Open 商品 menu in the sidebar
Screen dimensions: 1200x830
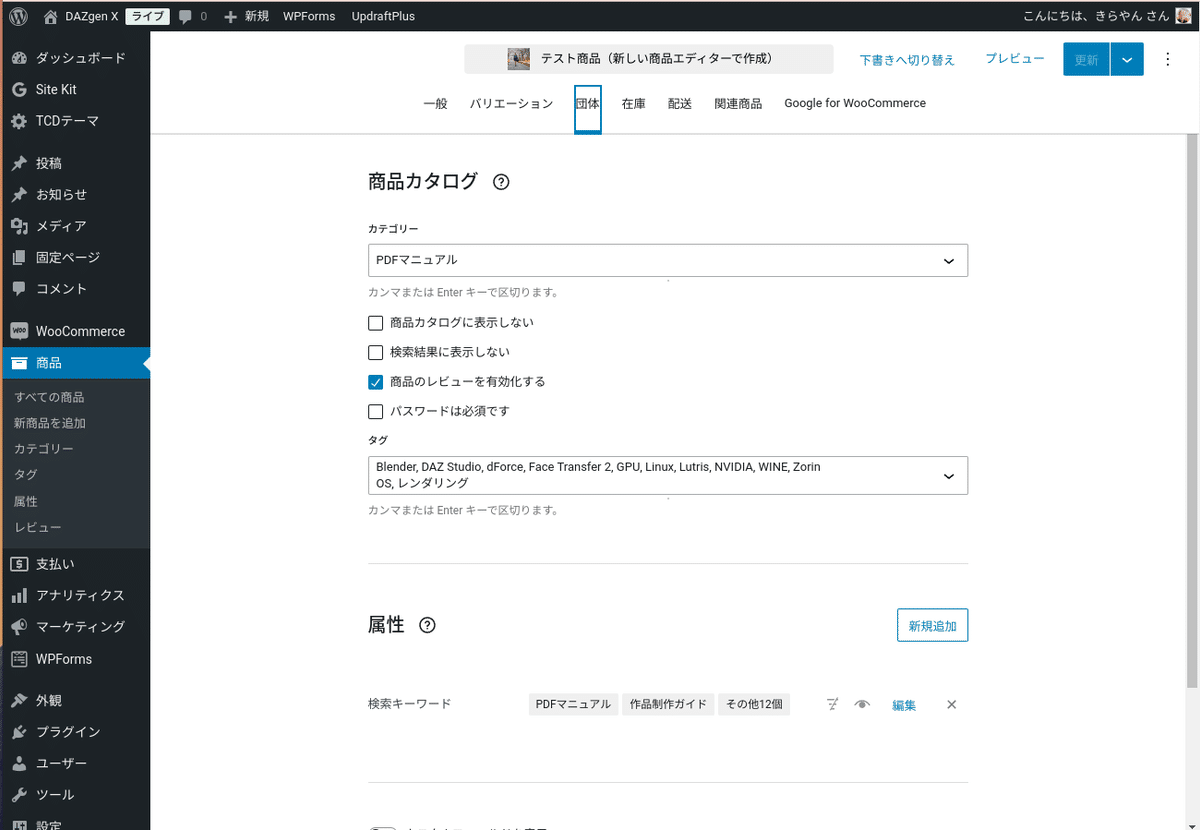tap(75, 363)
